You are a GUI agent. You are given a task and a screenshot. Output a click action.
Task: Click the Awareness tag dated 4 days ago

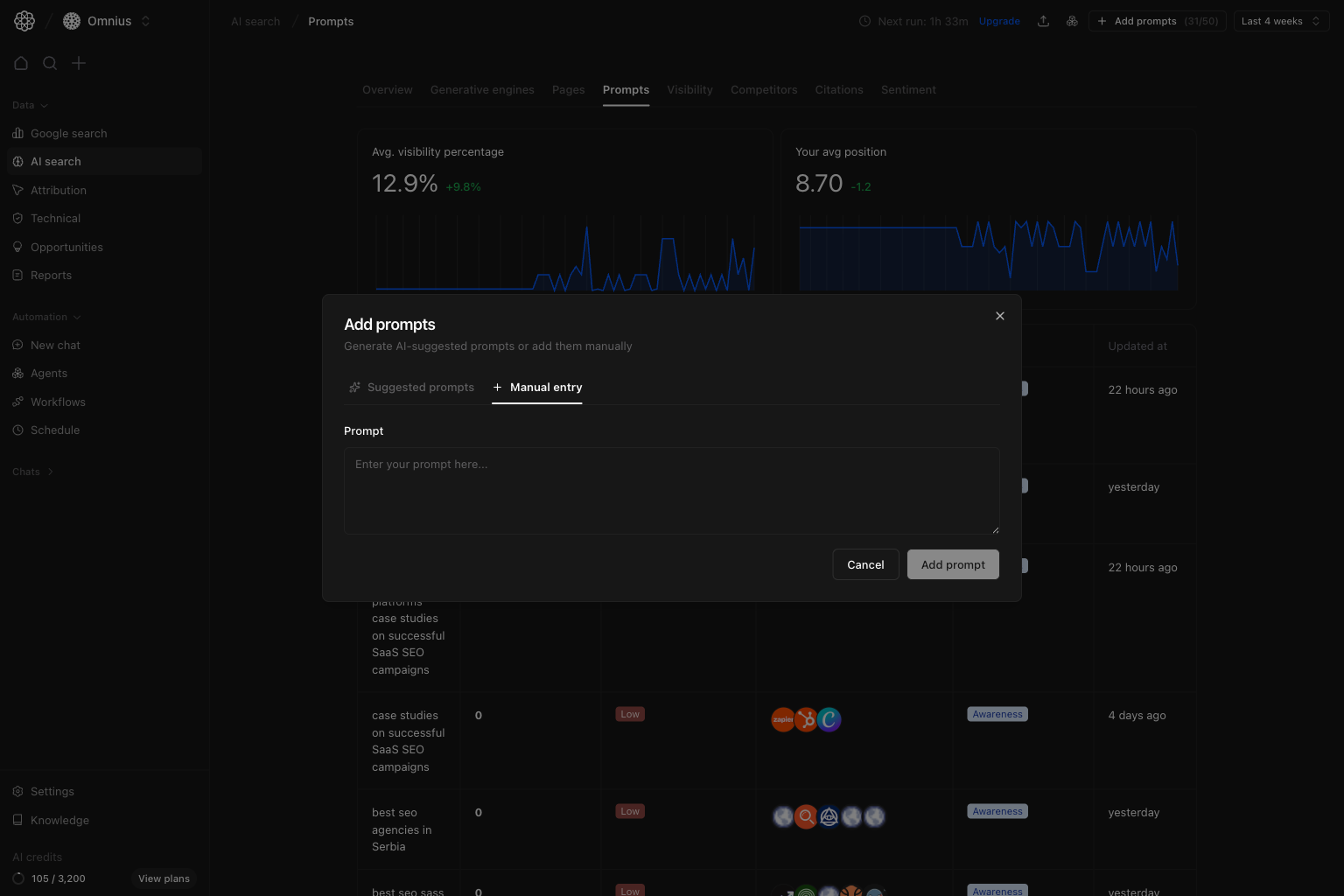pyautogui.click(x=997, y=714)
